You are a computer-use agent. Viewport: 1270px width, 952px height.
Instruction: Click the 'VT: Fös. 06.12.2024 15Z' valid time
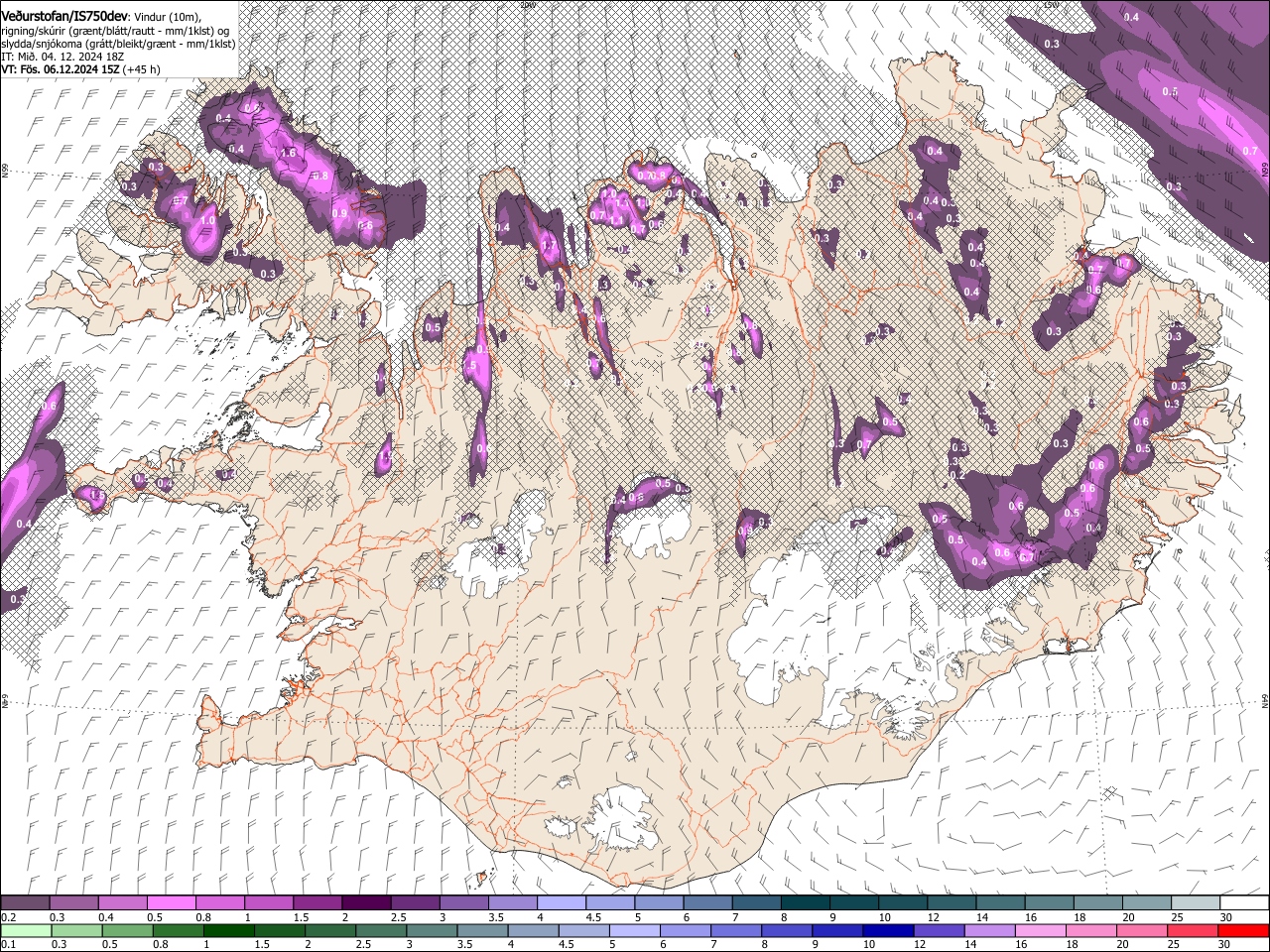click(60, 69)
